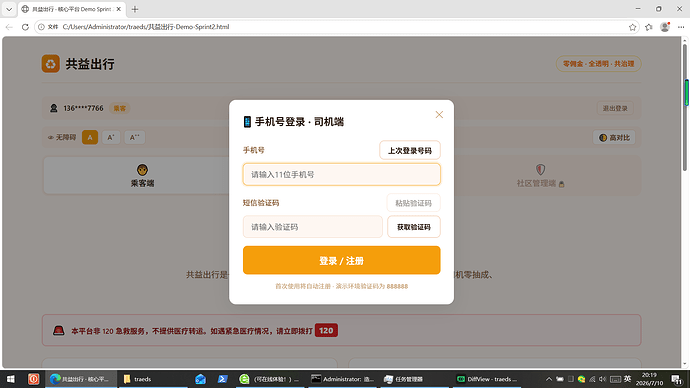Select the larger font size A+ button
The image size is (690, 388).
111,137
